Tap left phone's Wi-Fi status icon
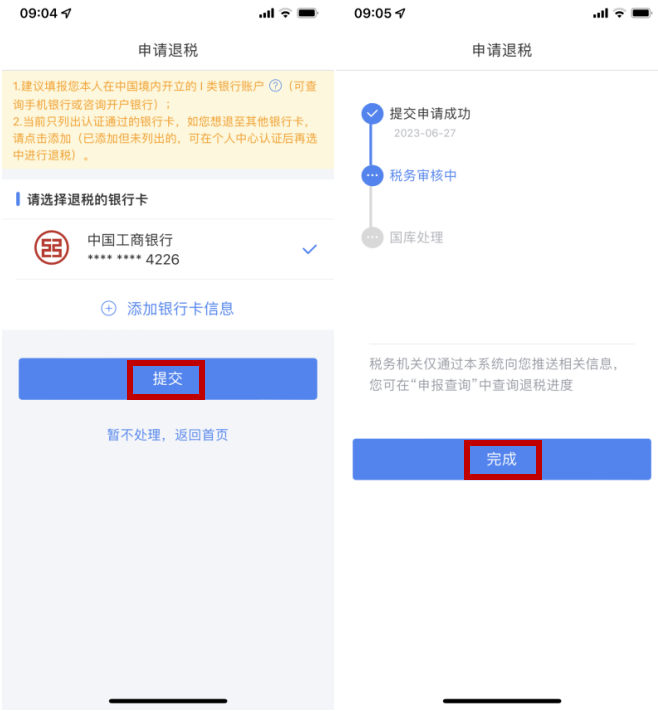The height and width of the screenshot is (711, 658). pyautogui.click(x=285, y=14)
